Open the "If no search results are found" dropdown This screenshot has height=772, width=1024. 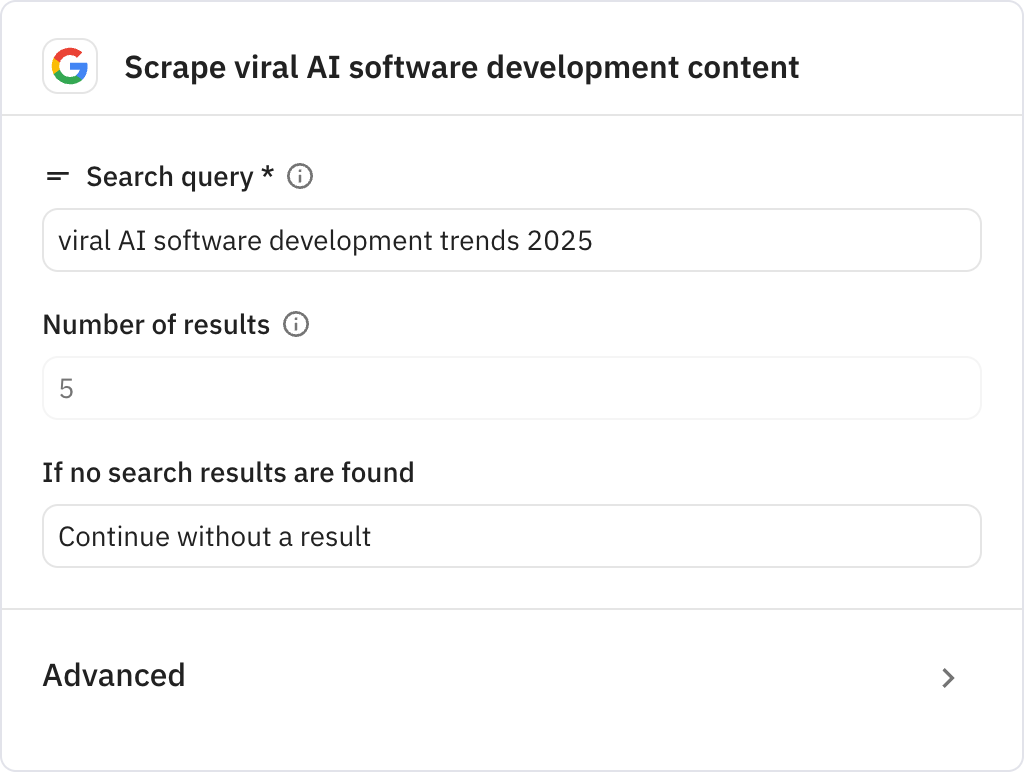(512, 536)
